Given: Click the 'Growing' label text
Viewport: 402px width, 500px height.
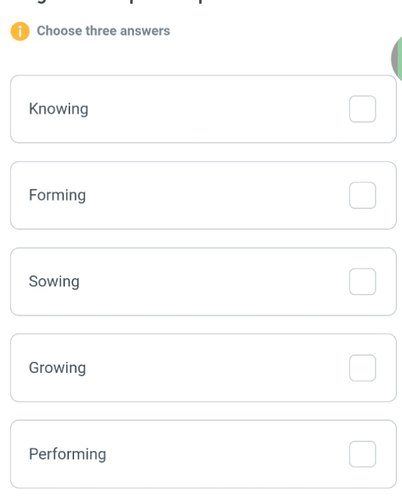Looking at the screenshot, I should coord(57,368).
